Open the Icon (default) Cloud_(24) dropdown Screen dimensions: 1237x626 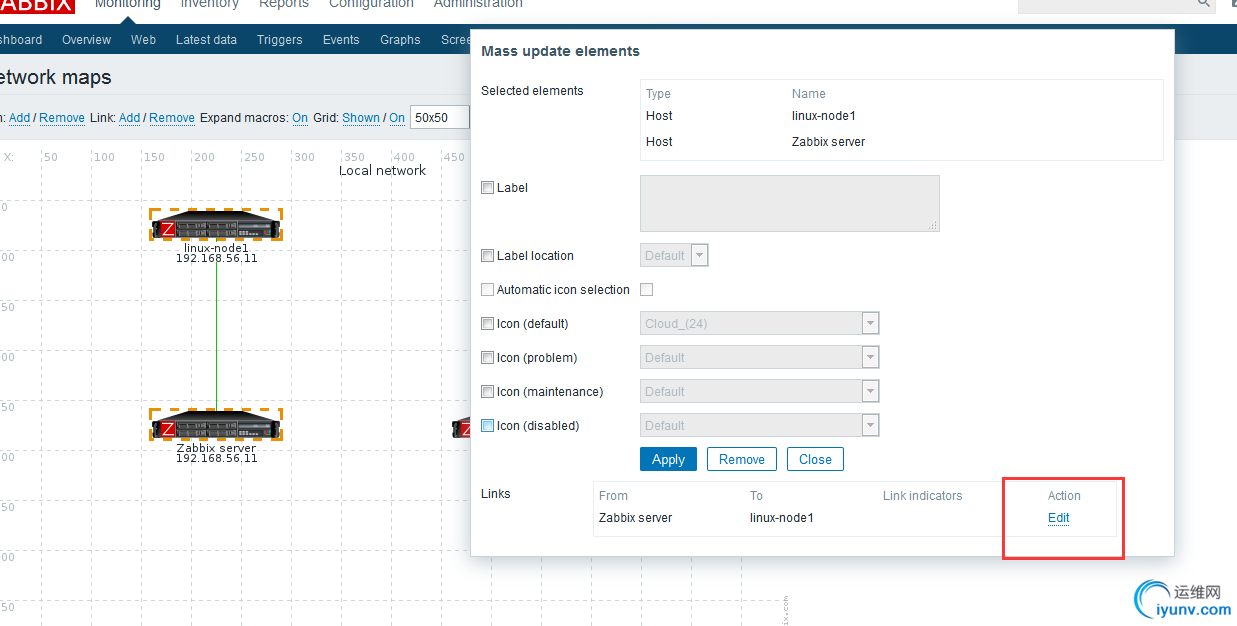(x=760, y=324)
